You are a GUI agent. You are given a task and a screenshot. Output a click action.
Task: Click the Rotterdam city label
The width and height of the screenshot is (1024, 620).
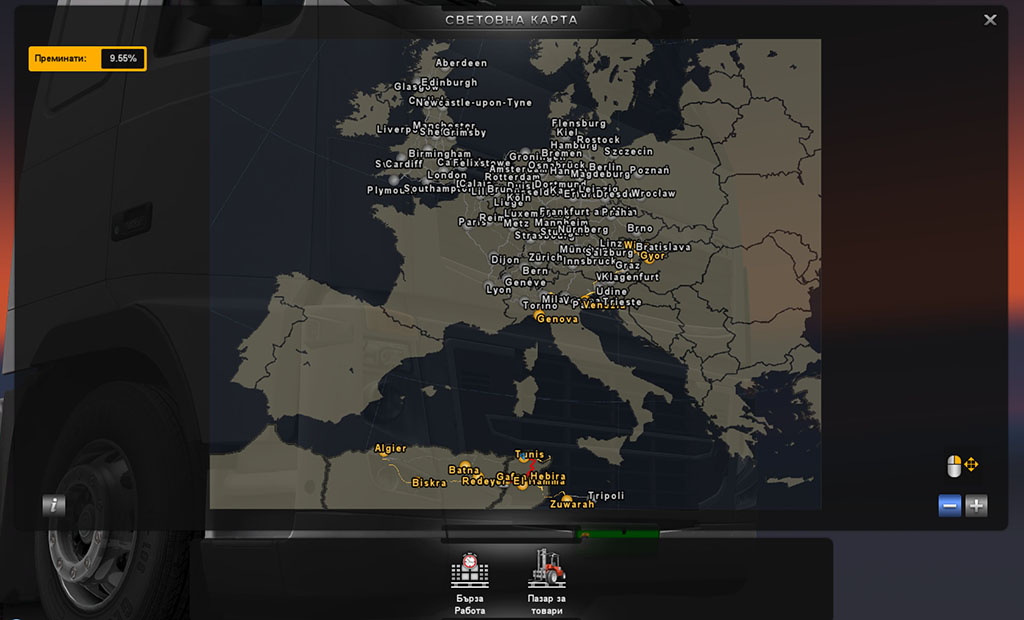click(513, 177)
